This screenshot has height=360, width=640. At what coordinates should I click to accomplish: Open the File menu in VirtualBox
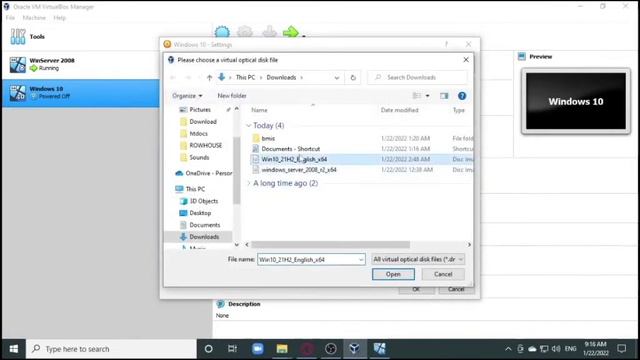[10, 18]
